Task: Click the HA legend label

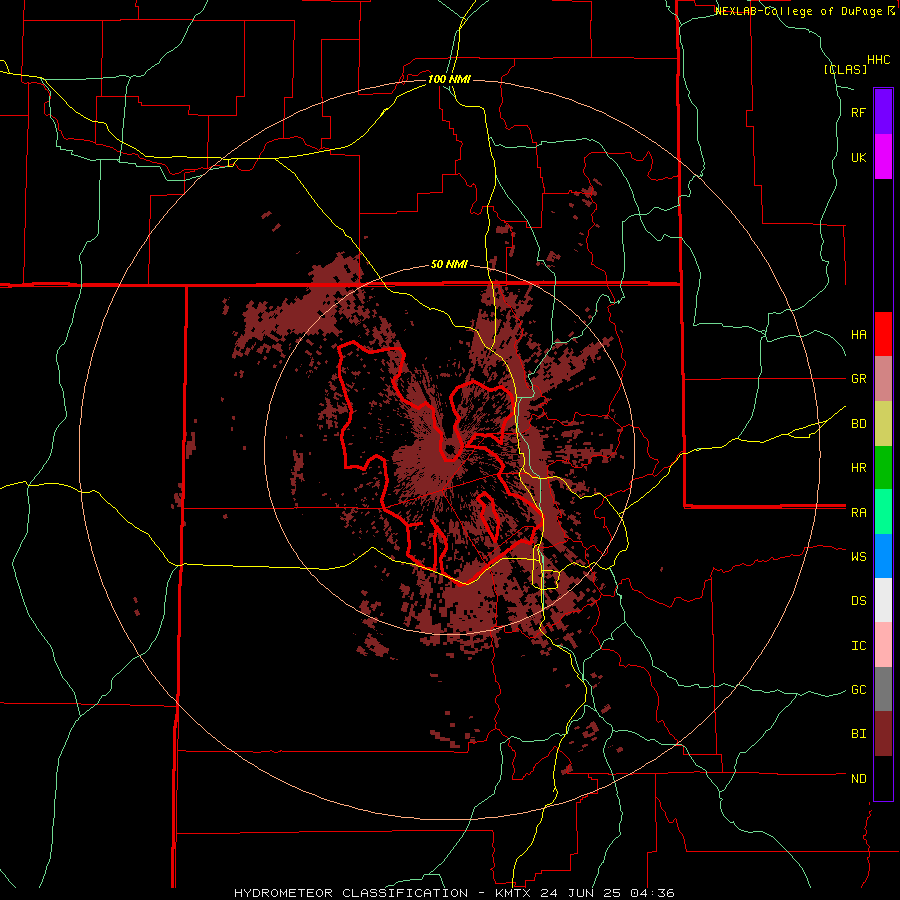Action: (x=859, y=335)
